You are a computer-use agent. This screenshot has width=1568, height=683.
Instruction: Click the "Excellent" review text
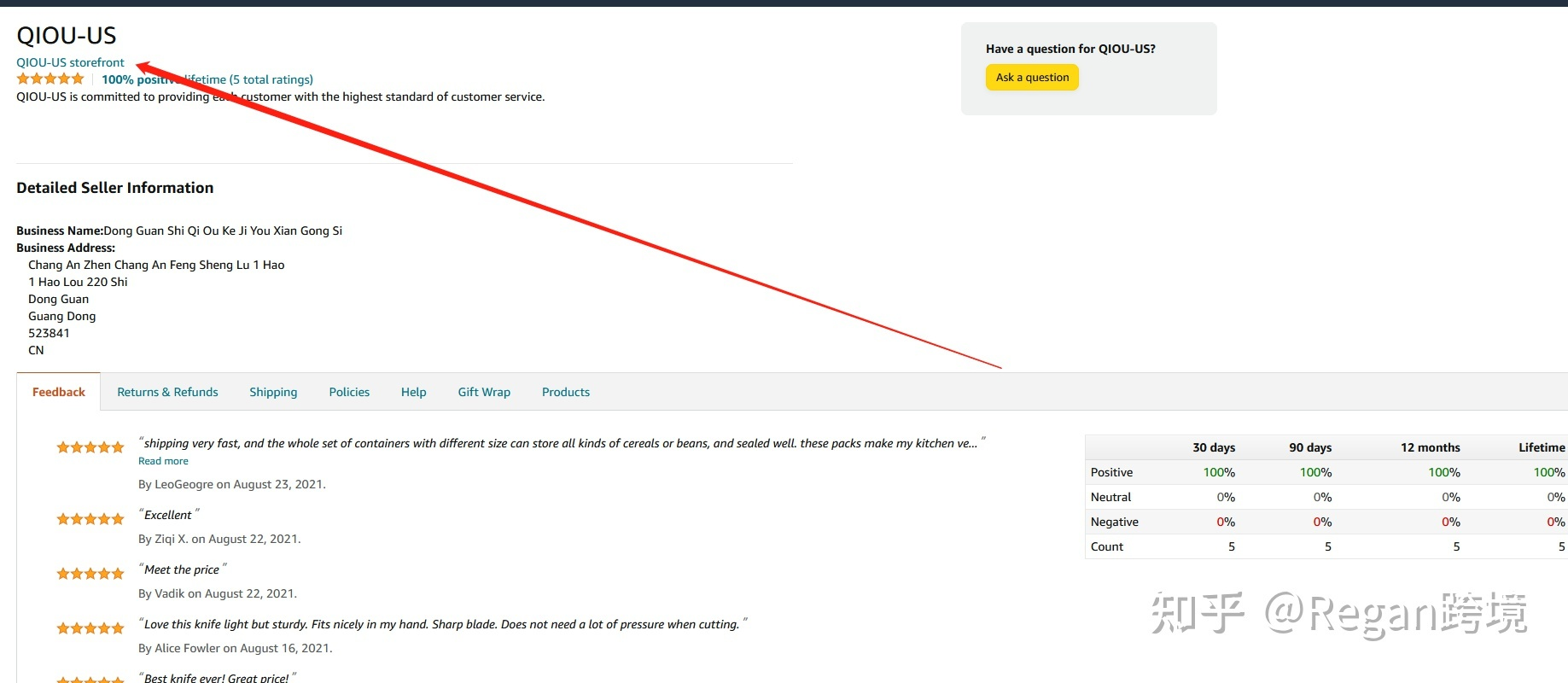[168, 515]
